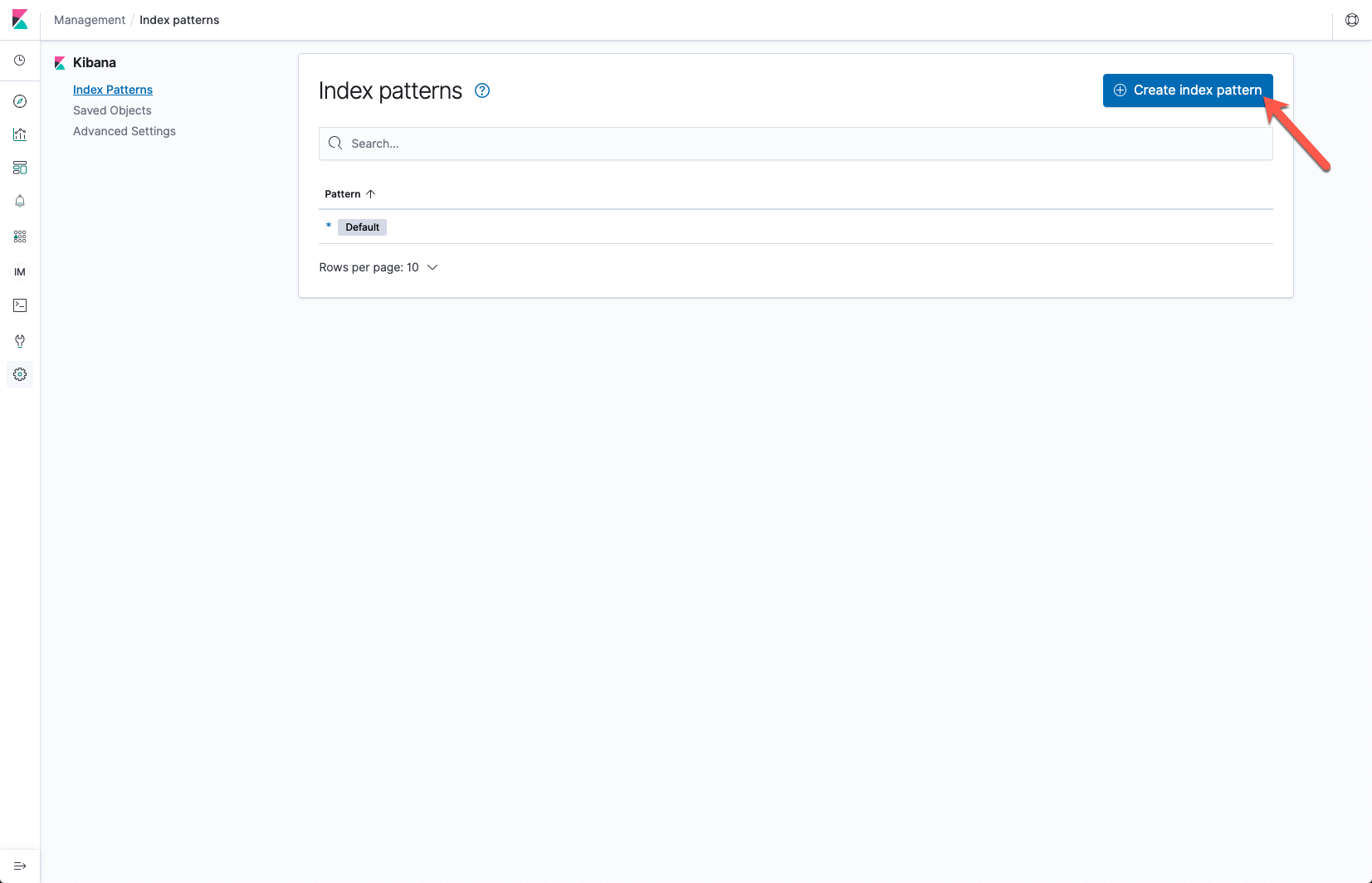Image resolution: width=1372 pixels, height=883 pixels.
Task: Open Rows per page dropdown
Action: tap(378, 267)
